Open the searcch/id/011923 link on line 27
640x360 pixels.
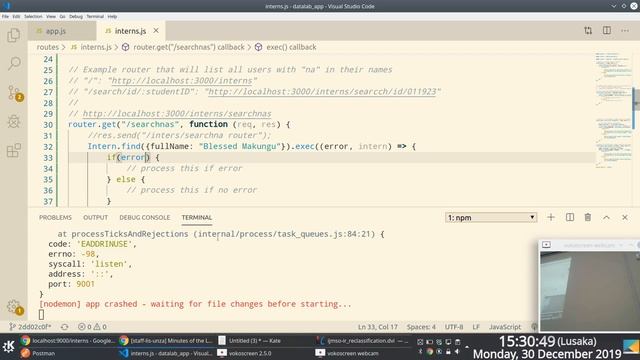(322, 92)
